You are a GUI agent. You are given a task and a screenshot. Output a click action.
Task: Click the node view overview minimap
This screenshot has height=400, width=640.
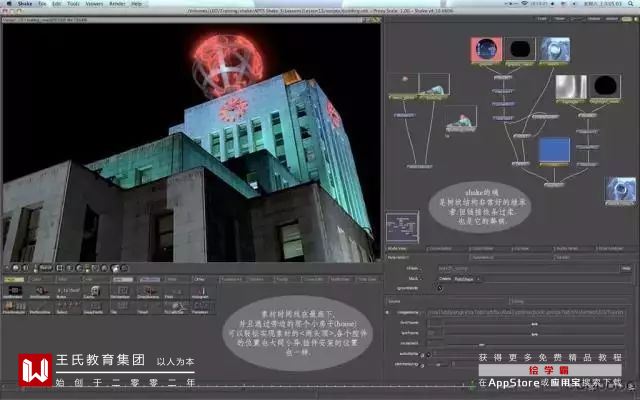(402, 227)
